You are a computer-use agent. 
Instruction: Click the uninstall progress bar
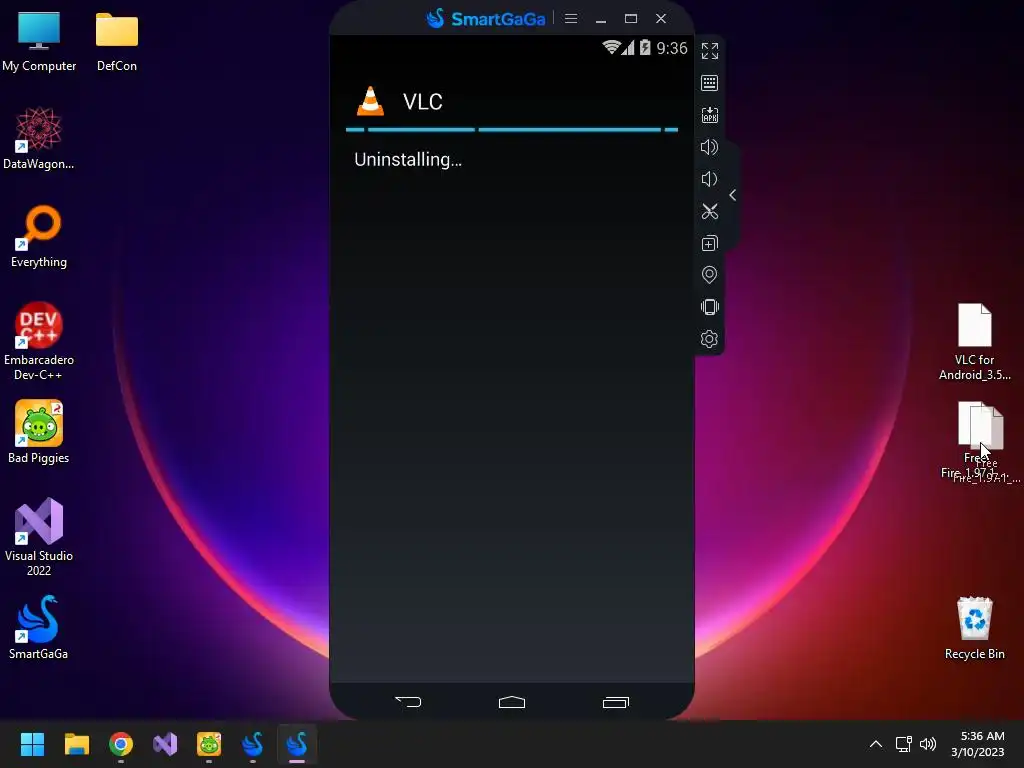coord(512,130)
